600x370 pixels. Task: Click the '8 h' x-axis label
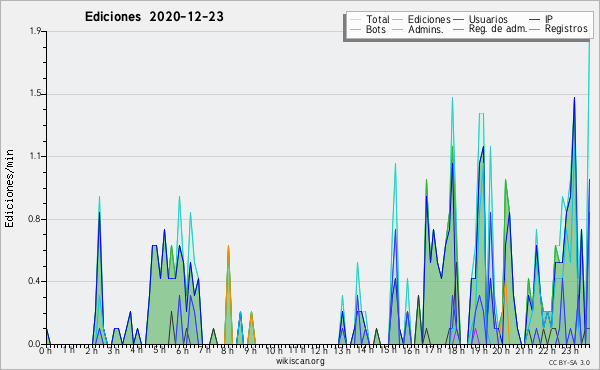coord(227,350)
